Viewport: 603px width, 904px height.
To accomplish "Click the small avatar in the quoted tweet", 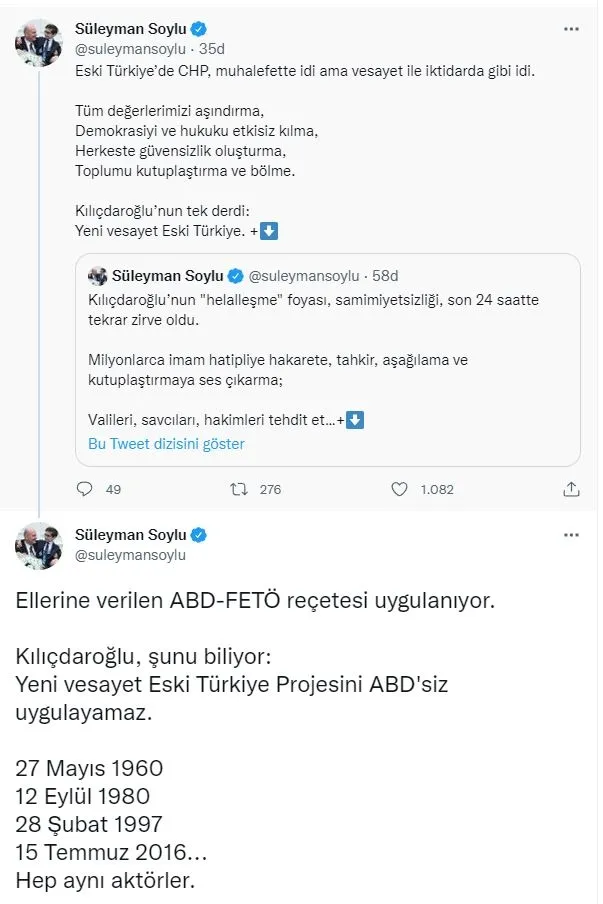I will point(98,277).
